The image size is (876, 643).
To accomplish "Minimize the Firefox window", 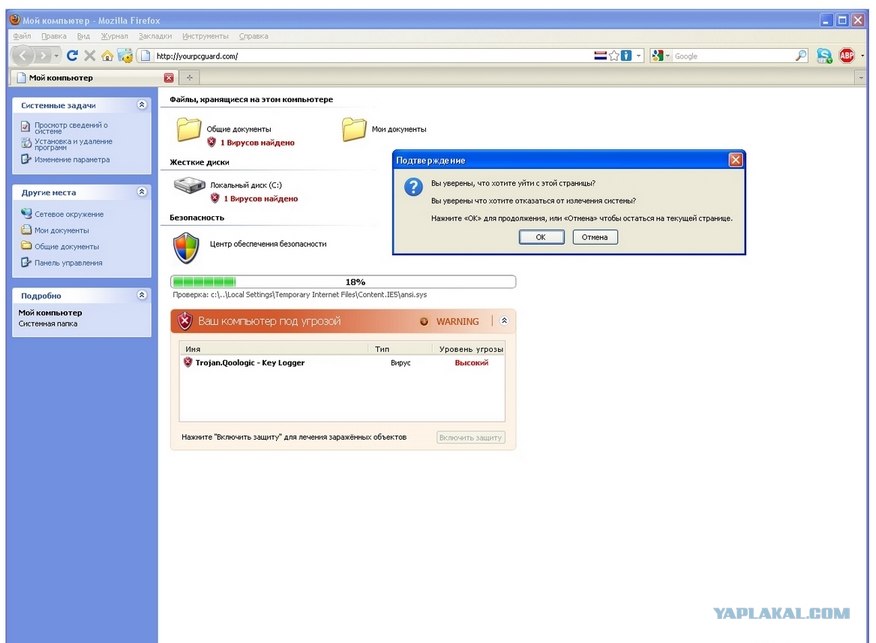I will click(x=826, y=21).
